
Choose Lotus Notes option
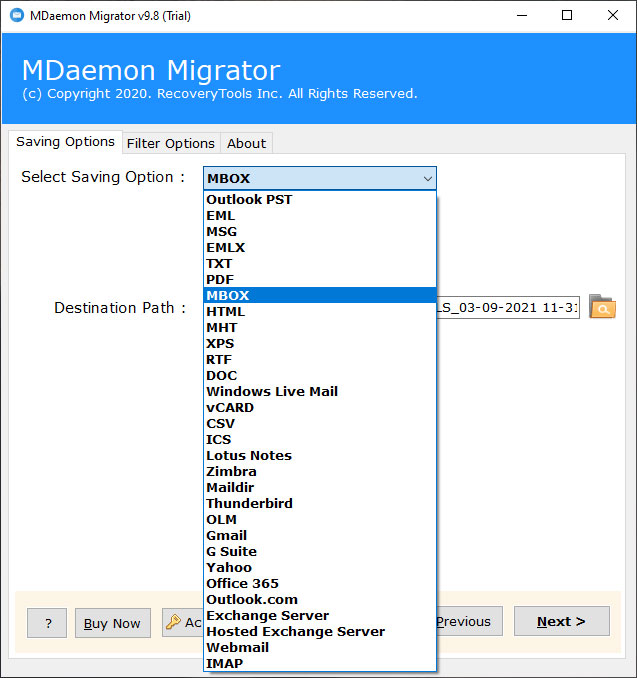tap(320, 455)
